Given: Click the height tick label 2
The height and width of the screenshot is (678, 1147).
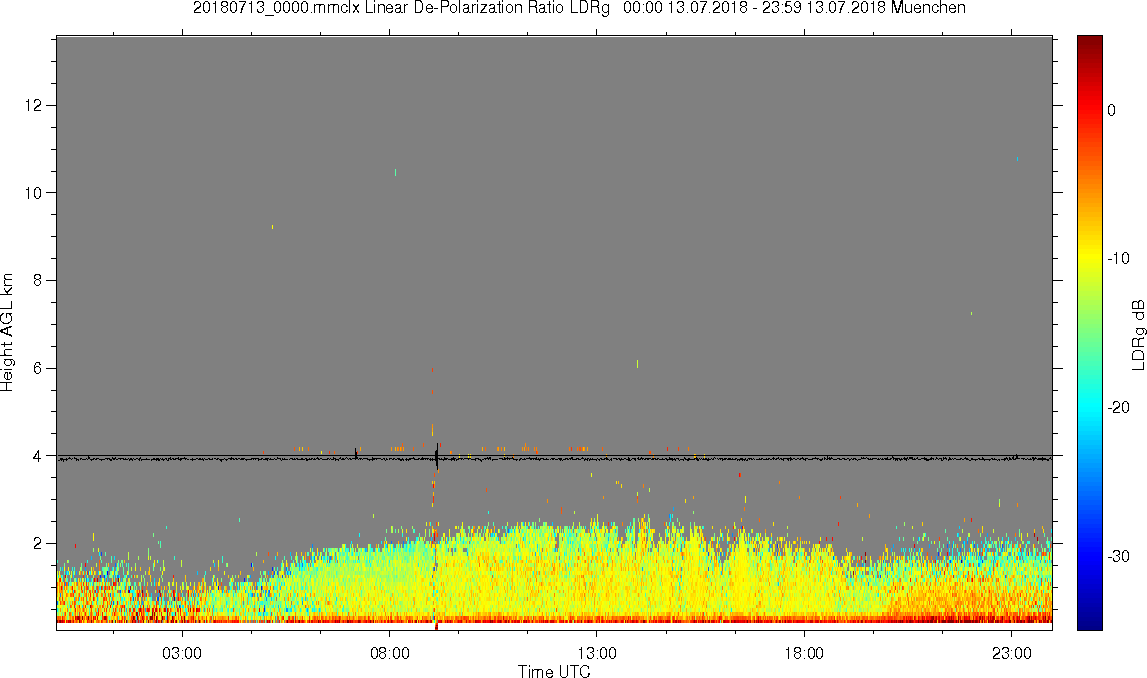Looking at the screenshot, I should [38, 544].
